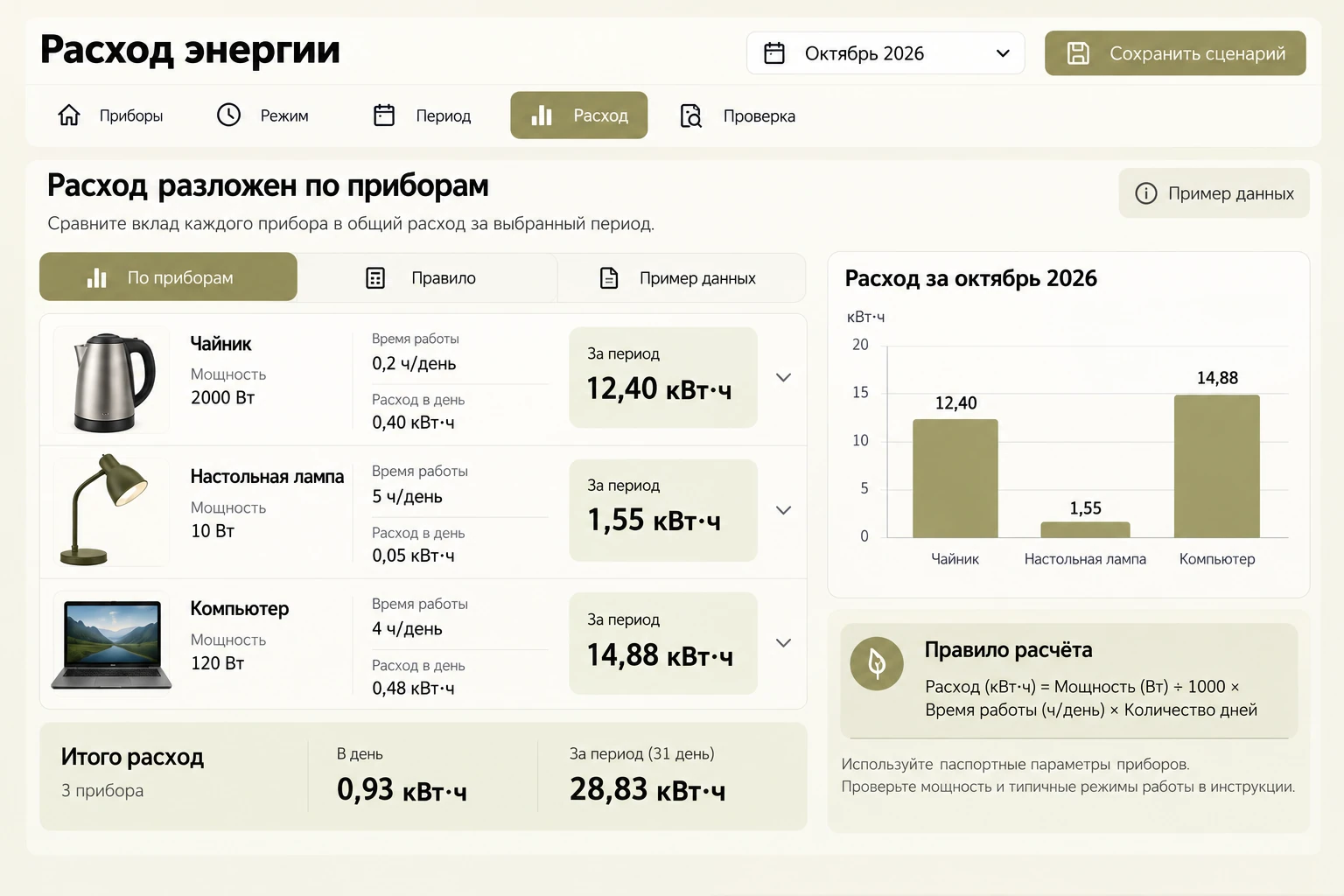Click the Настольная лампа bar in the chart
Screen dimensions: 1344x896
coord(1085,529)
